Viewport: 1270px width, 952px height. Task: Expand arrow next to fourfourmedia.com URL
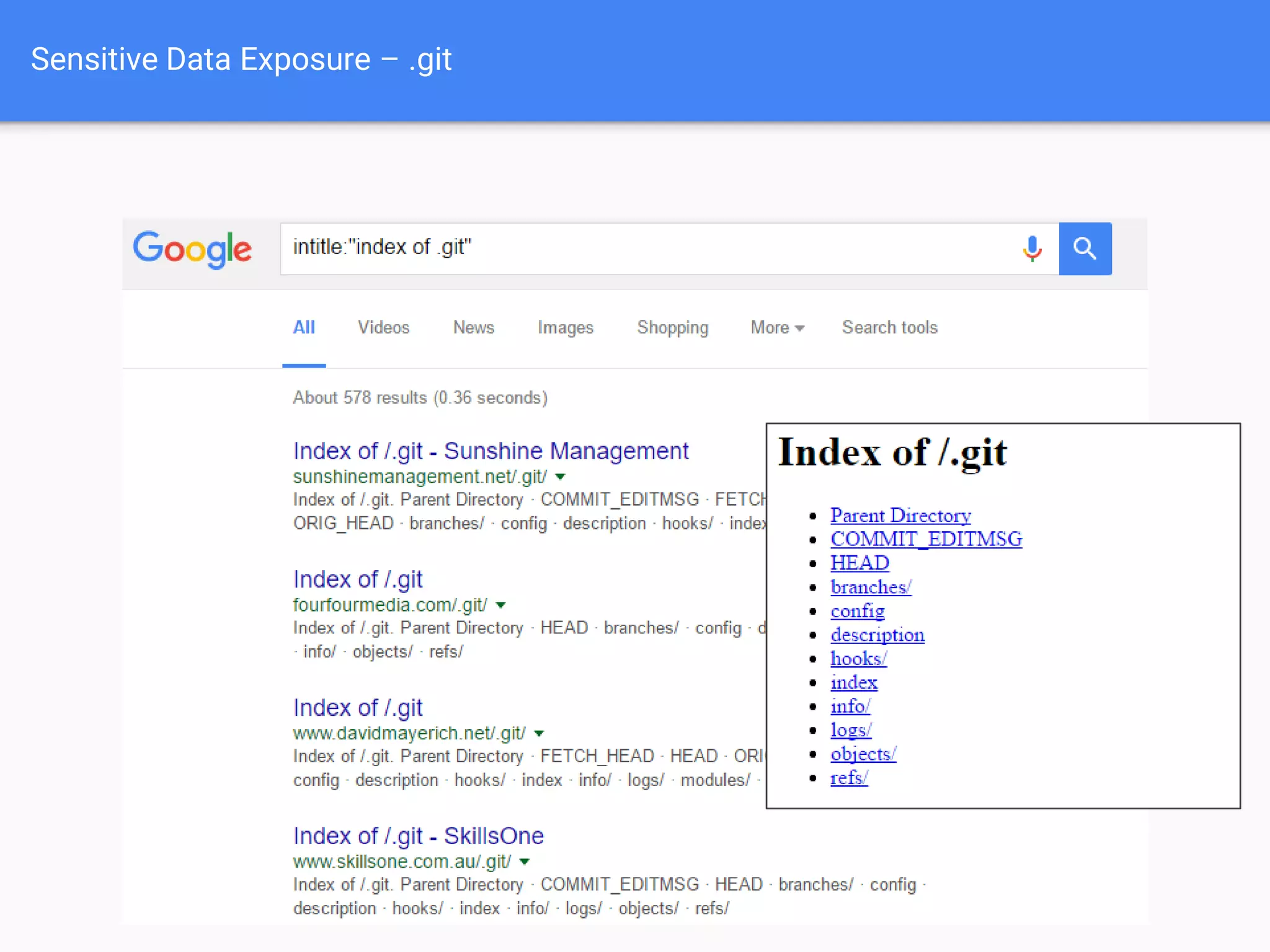coord(501,605)
